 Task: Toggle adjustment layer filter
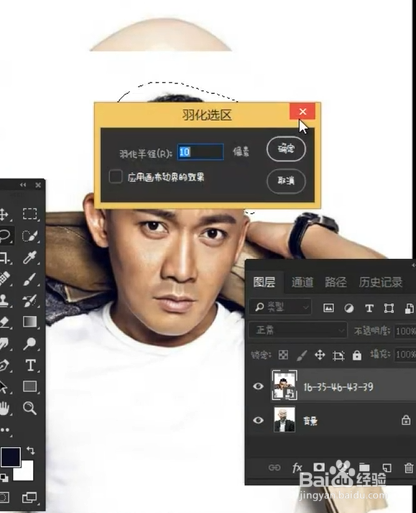[x=349, y=308]
